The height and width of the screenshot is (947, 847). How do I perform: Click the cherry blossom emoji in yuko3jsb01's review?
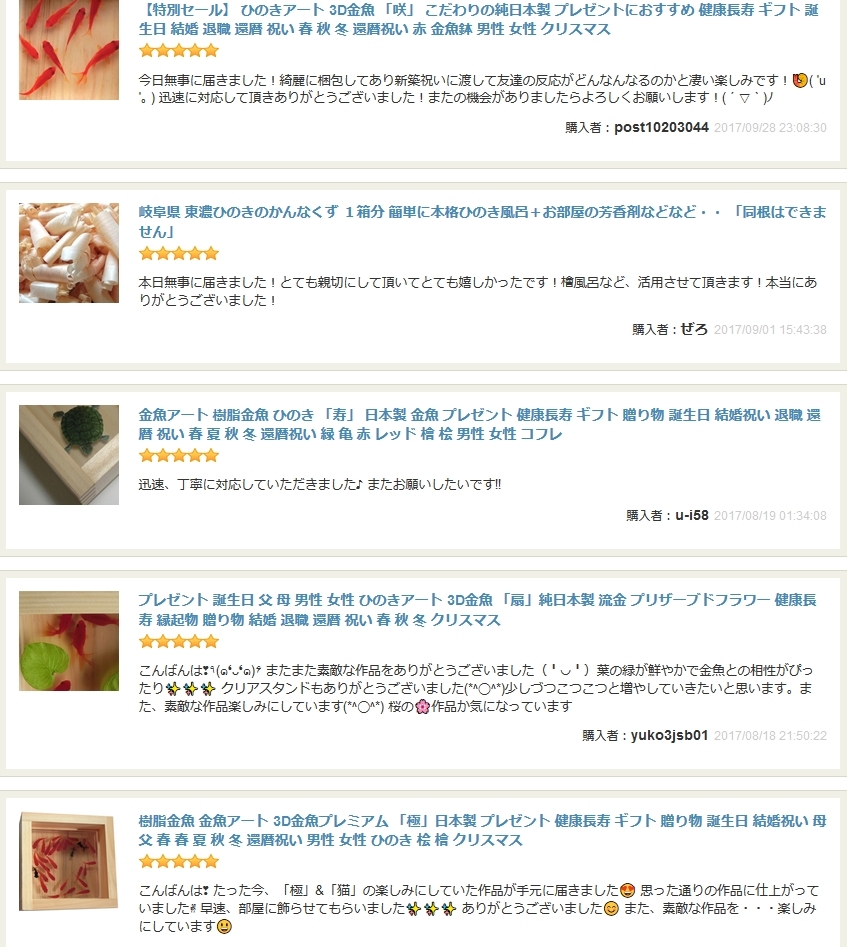click(423, 707)
